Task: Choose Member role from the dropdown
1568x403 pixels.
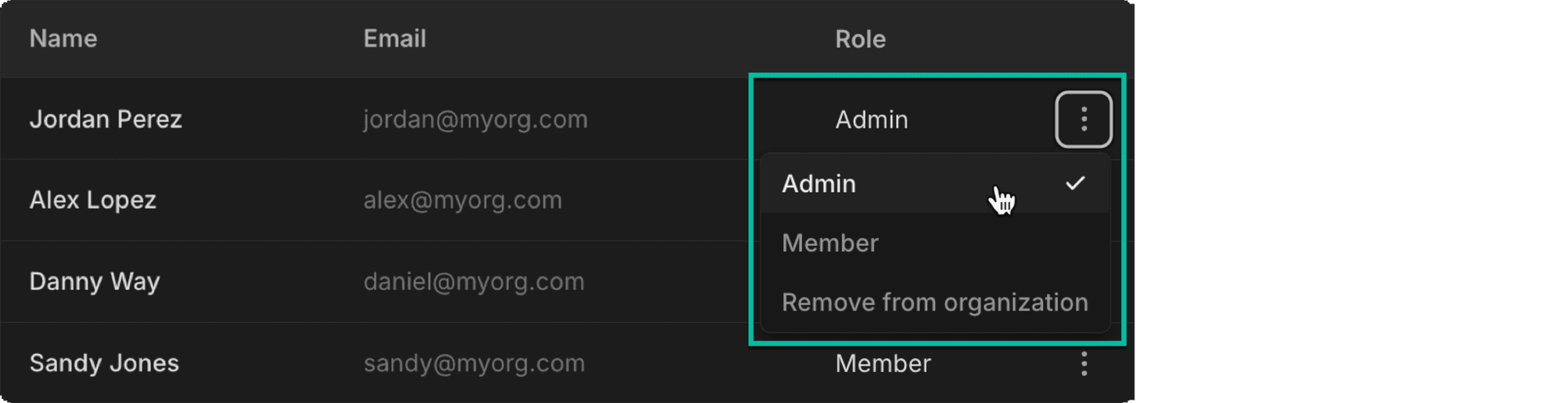Action: click(830, 243)
